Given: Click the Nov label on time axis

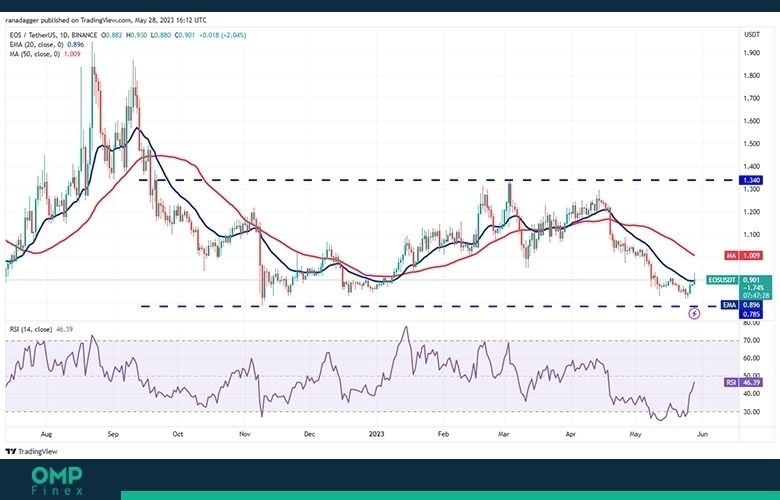Looking at the screenshot, I should [244, 434].
